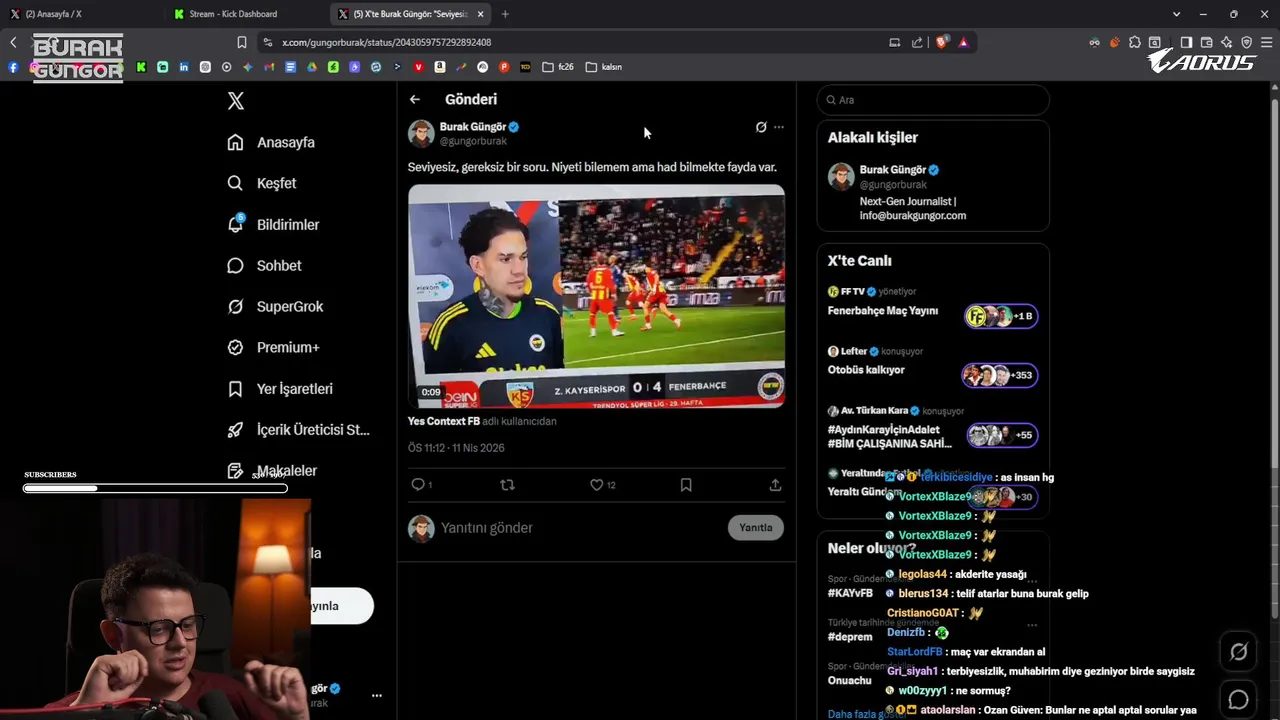Open Bildirimler notifications in sidebar
Screen dimensions: 1280x720
[x=273, y=224]
